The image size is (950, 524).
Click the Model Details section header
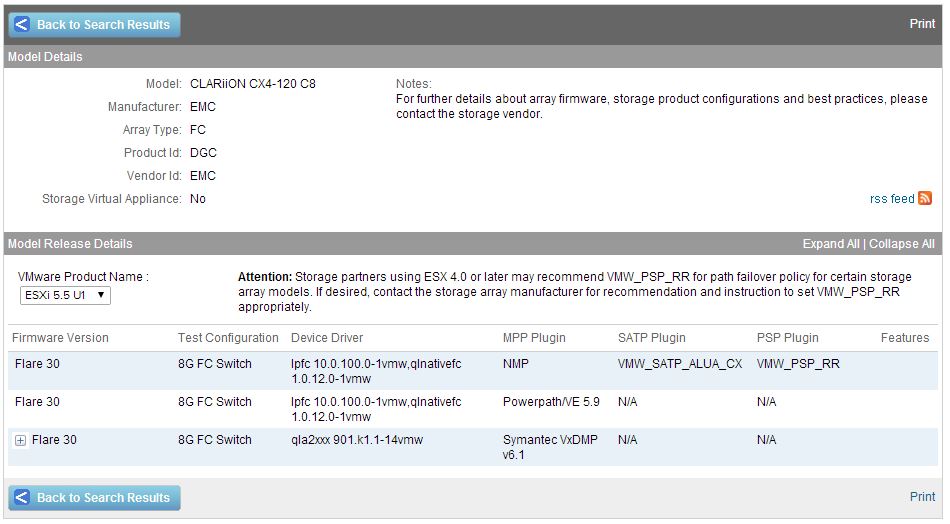tap(45, 56)
